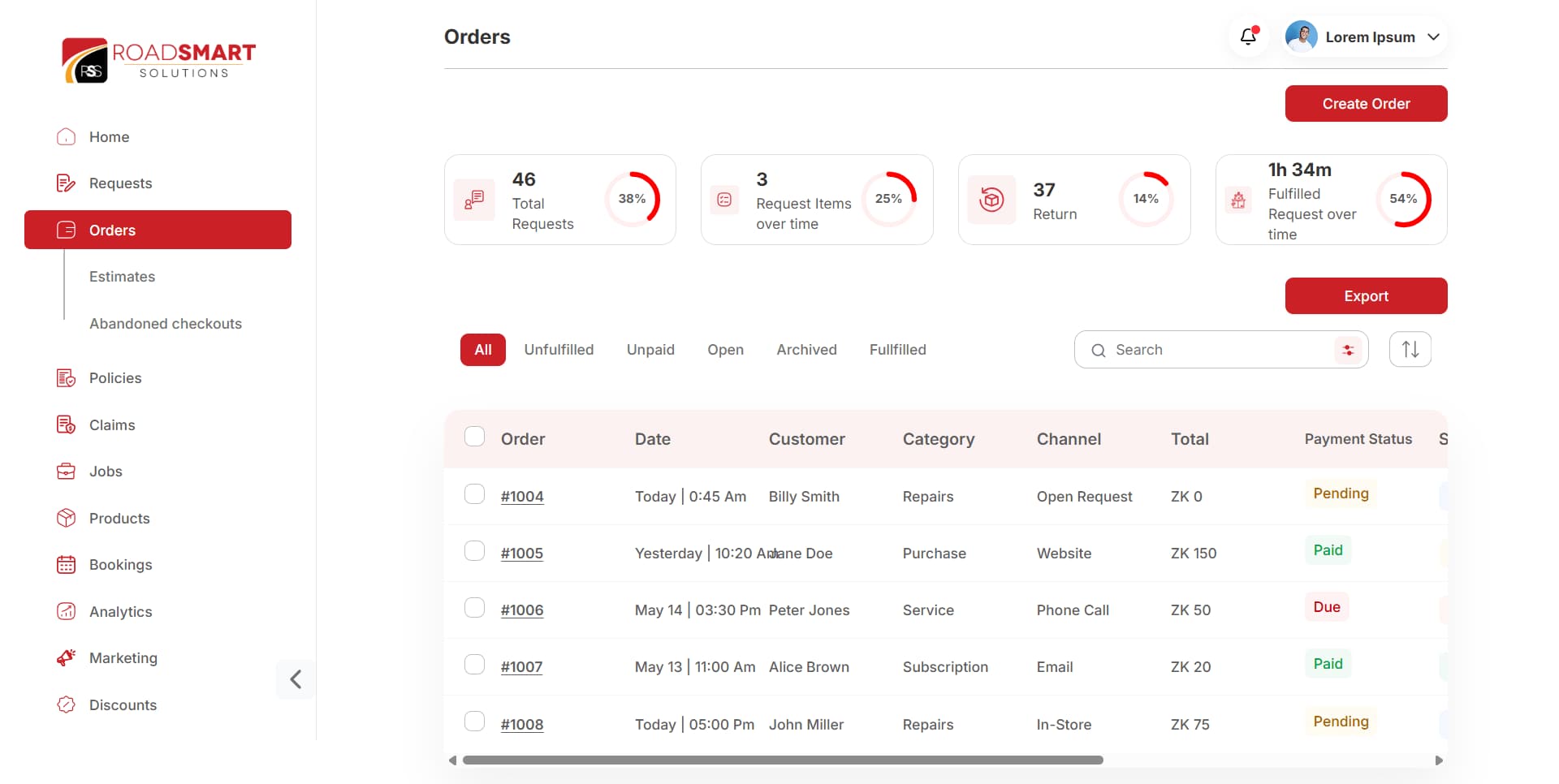
Task: Expand the Lorem Ipsum account dropdown
Action: (1433, 37)
